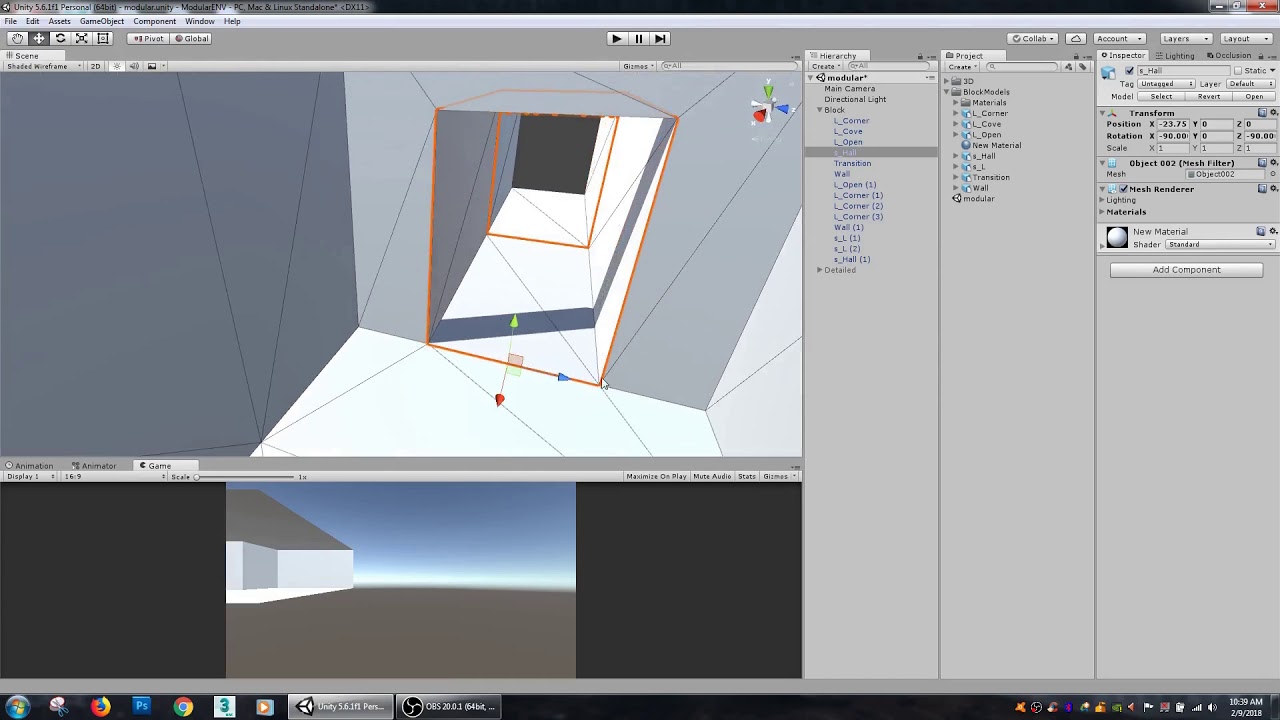The width and height of the screenshot is (1280, 720).
Task: Click Project search by label icon
Action: point(1082,67)
